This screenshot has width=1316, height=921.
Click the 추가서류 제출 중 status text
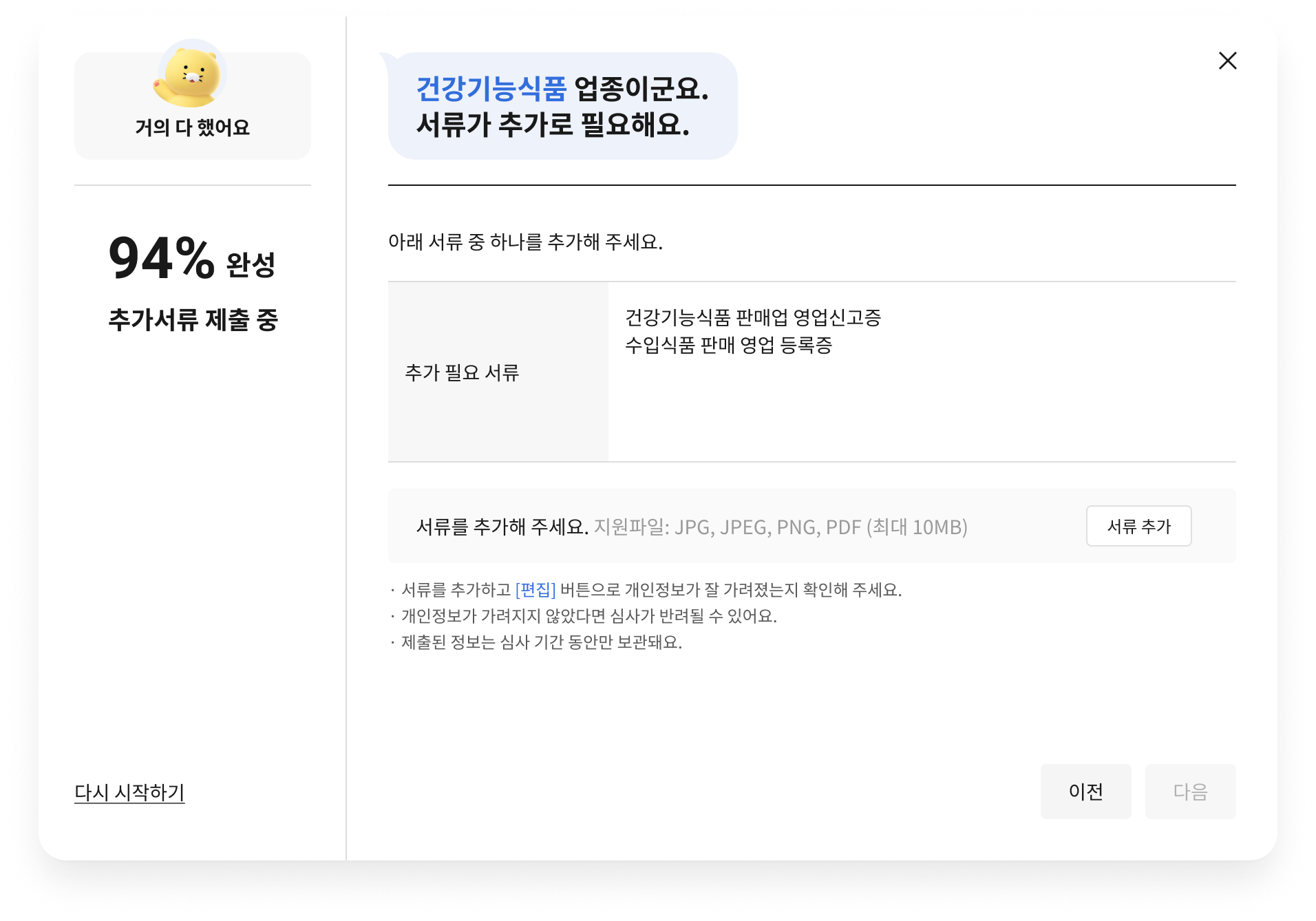[x=193, y=320]
